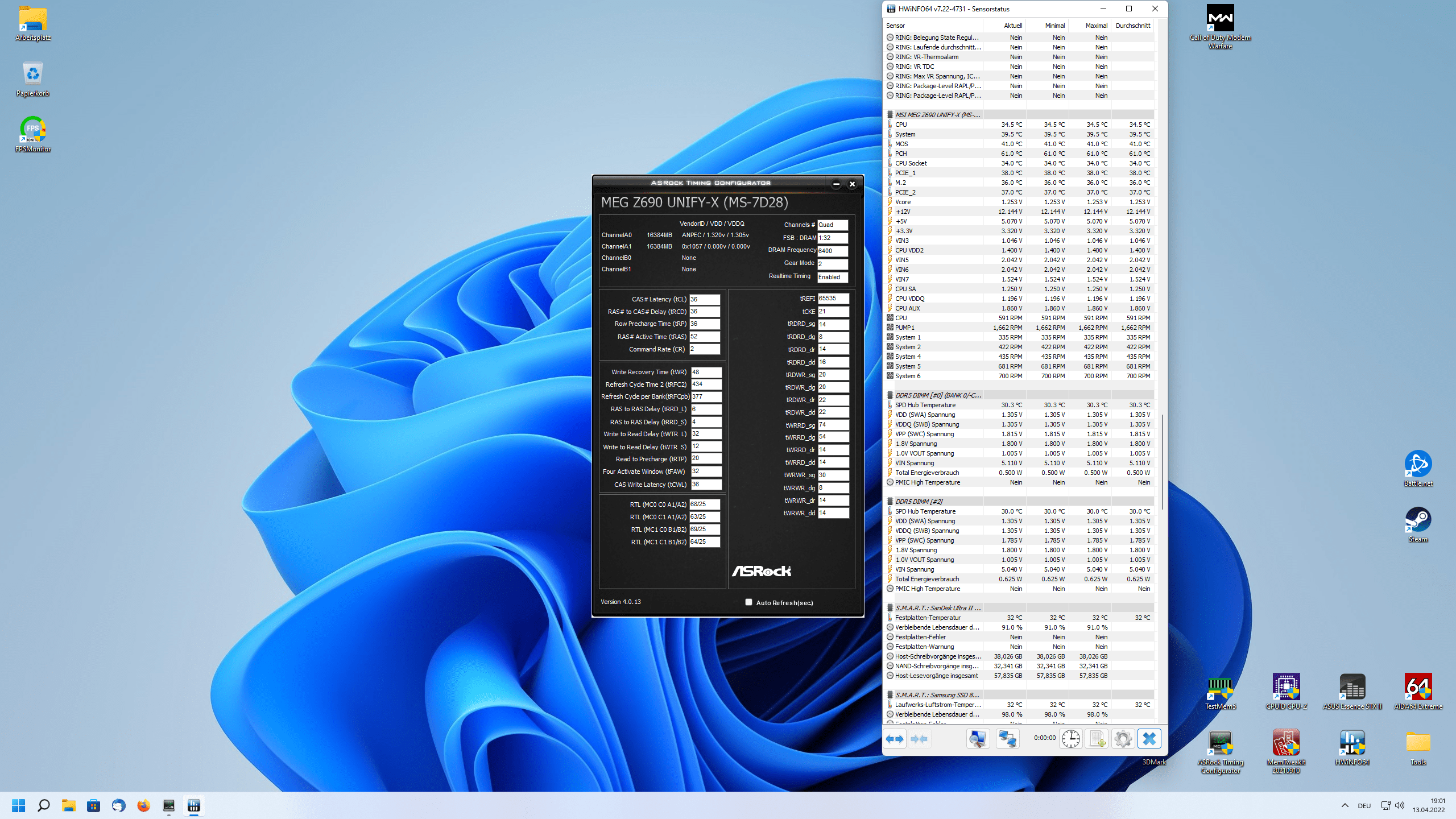Click the Command Rate (CR) field

(705, 349)
